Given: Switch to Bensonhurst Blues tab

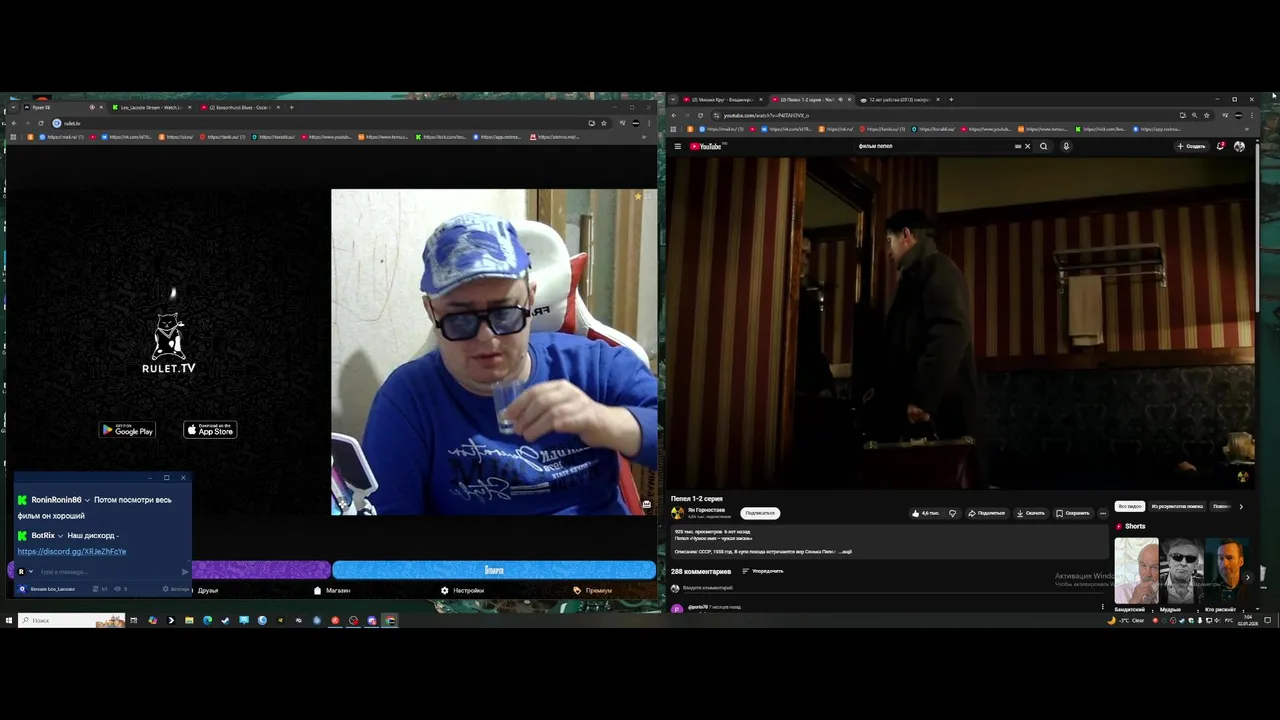Looking at the screenshot, I should (x=238, y=107).
